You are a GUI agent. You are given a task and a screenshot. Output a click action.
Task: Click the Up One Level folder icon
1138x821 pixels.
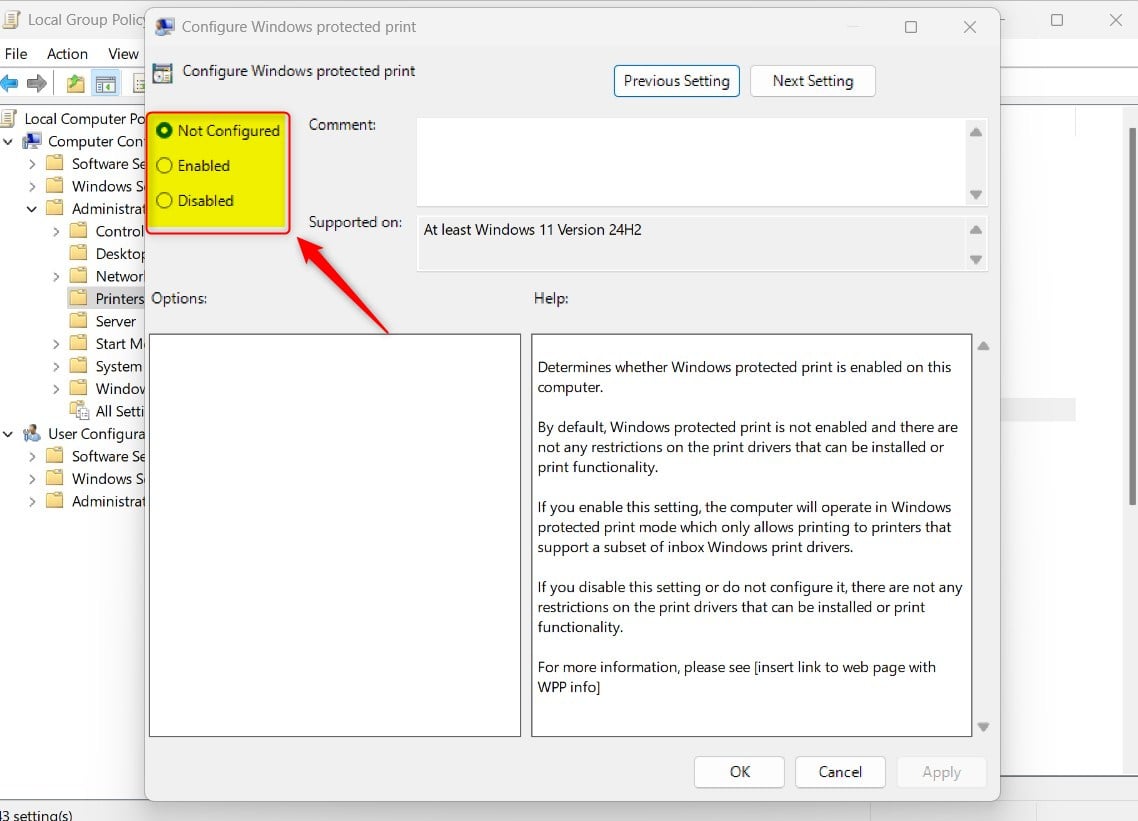click(75, 84)
